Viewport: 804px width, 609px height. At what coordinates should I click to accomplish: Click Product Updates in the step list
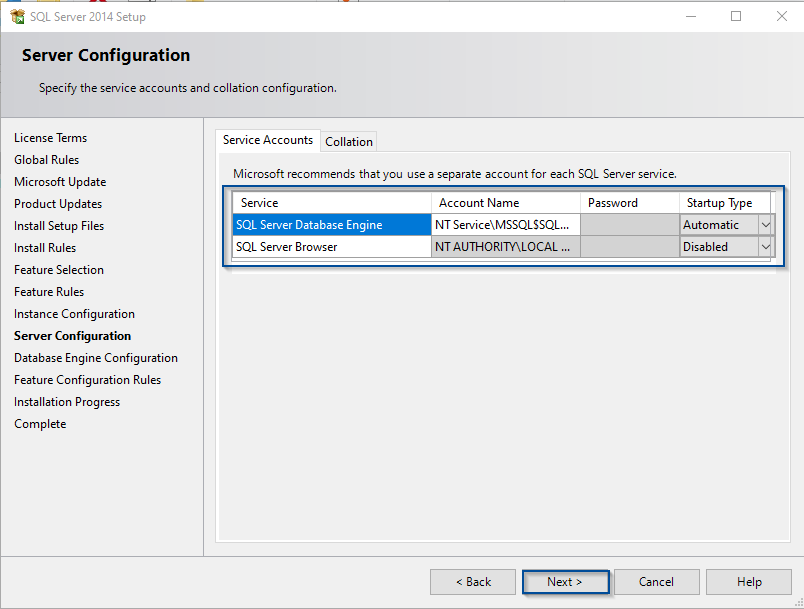(x=58, y=204)
